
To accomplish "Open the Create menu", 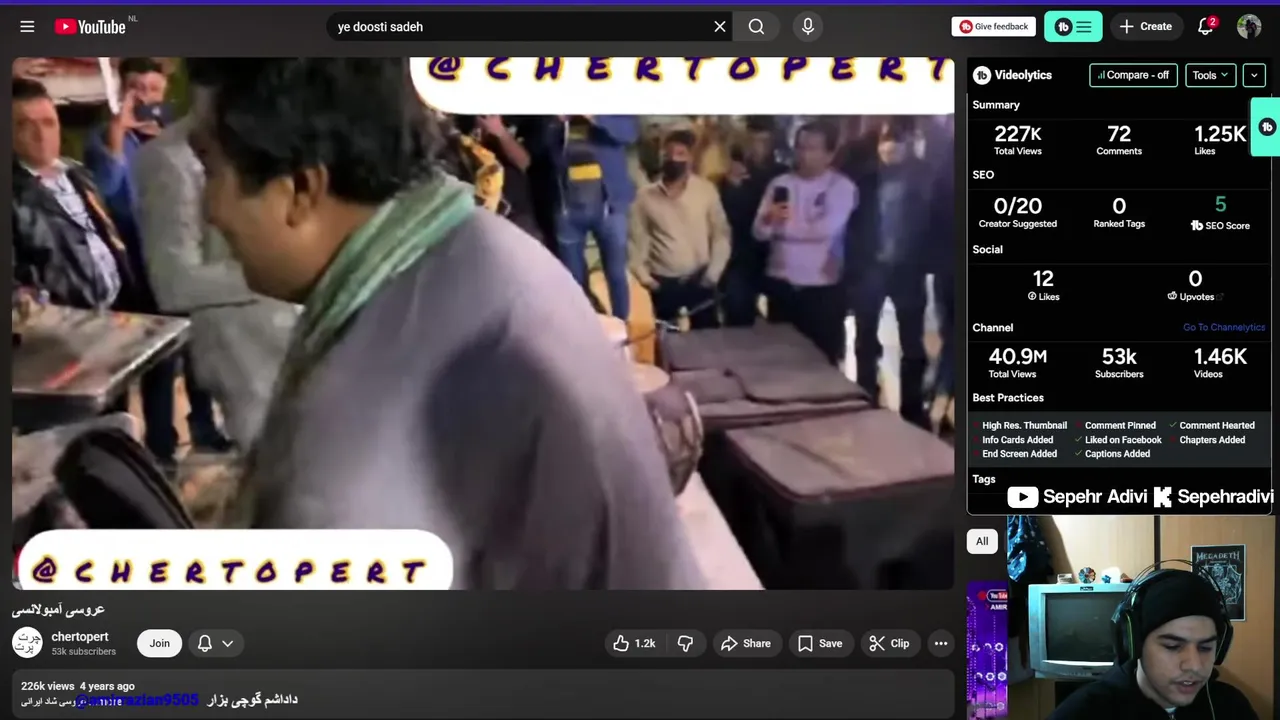I will coord(1146,27).
